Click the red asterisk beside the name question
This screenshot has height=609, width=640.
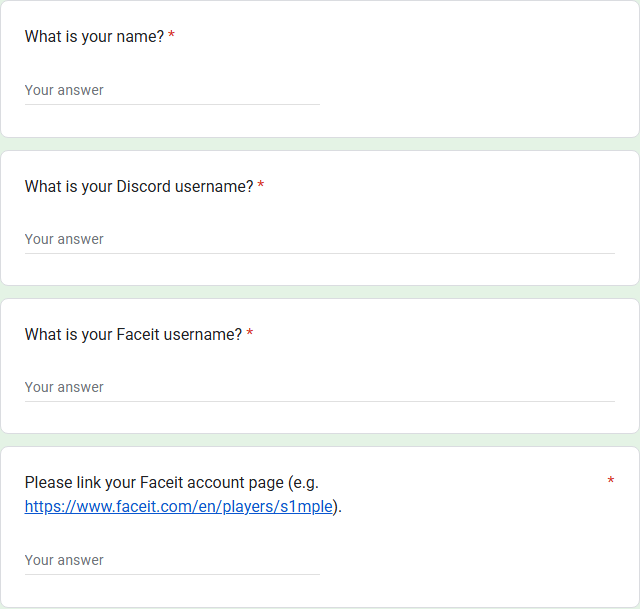click(x=171, y=37)
